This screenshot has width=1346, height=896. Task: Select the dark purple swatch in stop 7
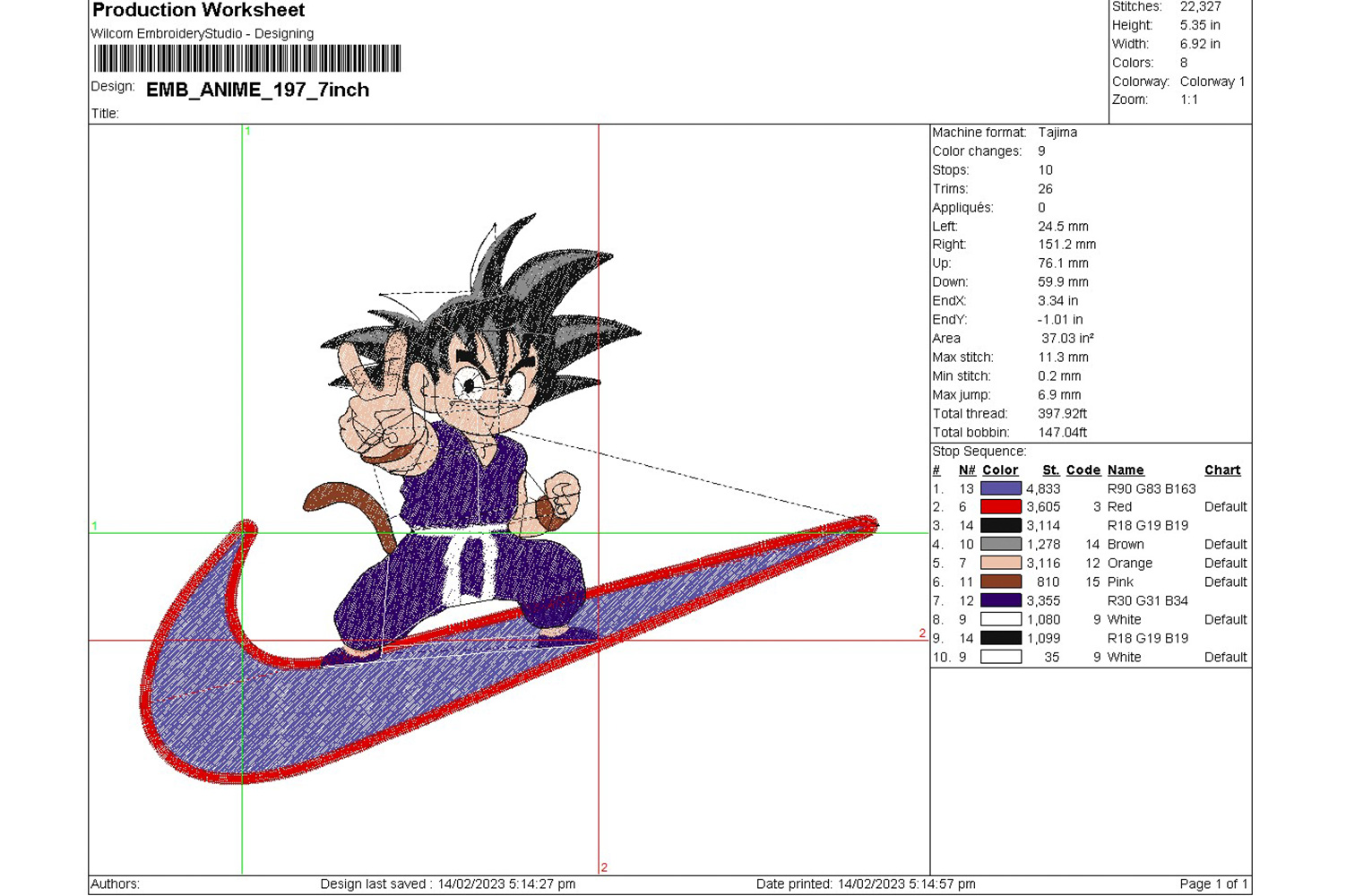coord(1000,601)
